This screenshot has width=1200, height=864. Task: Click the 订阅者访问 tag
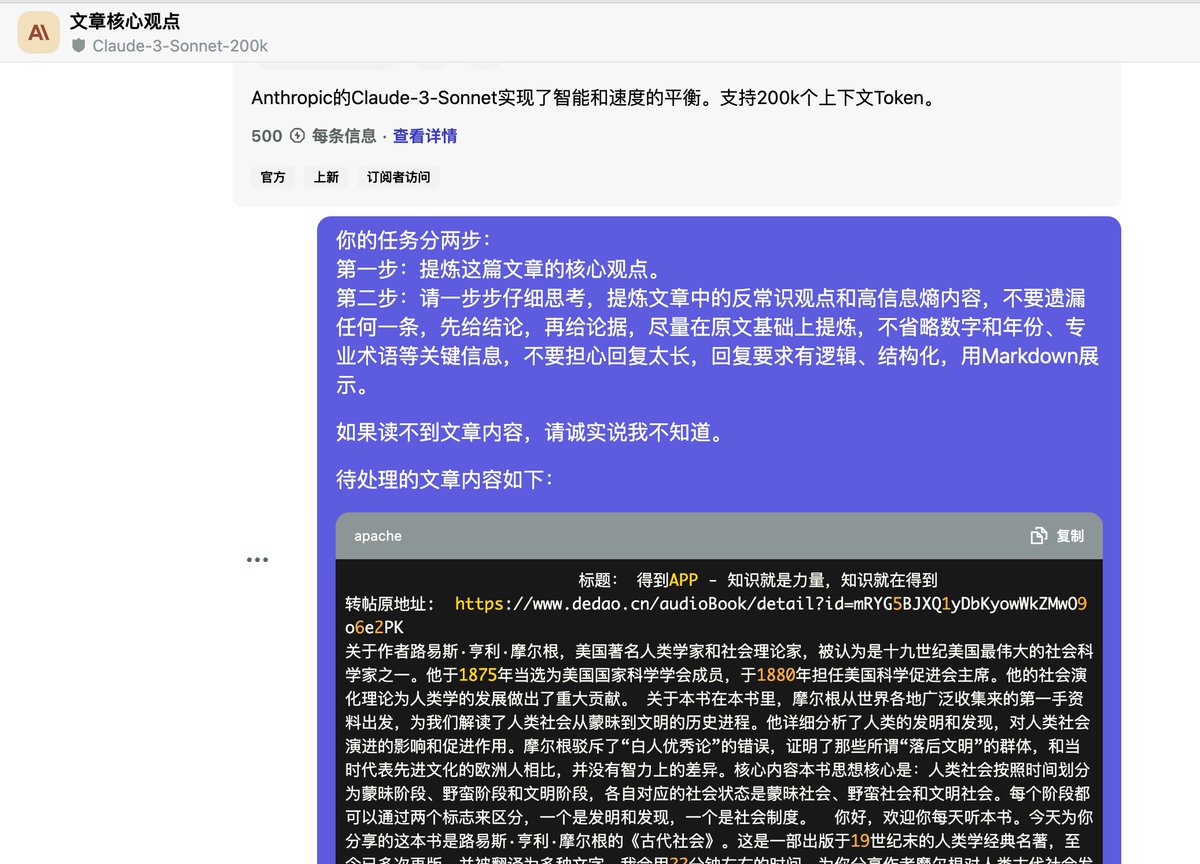click(398, 177)
